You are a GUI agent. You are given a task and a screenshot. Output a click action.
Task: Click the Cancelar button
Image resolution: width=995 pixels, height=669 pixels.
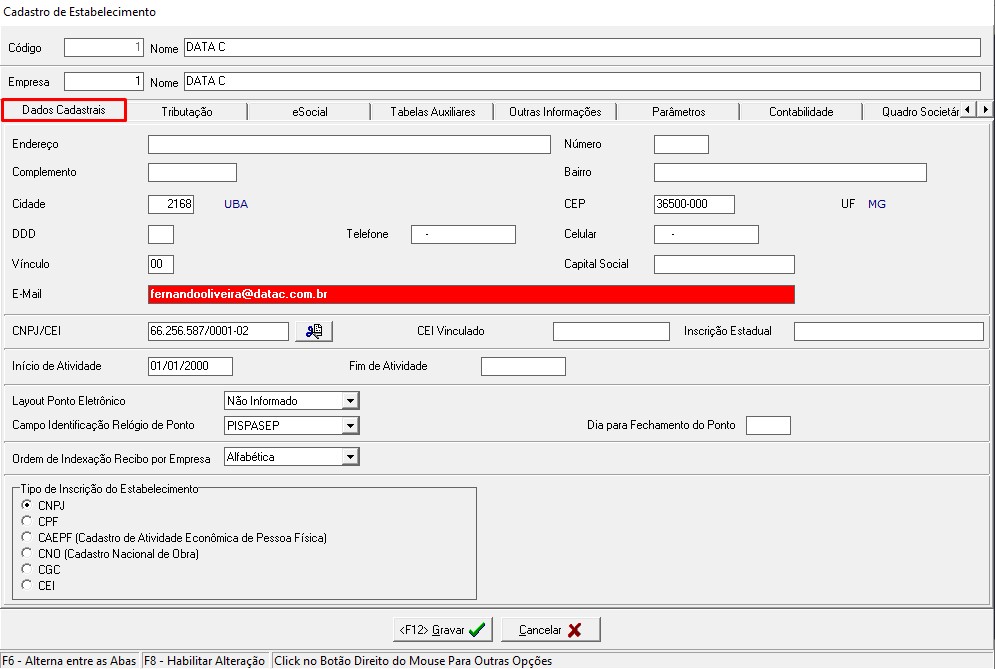click(x=550, y=630)
